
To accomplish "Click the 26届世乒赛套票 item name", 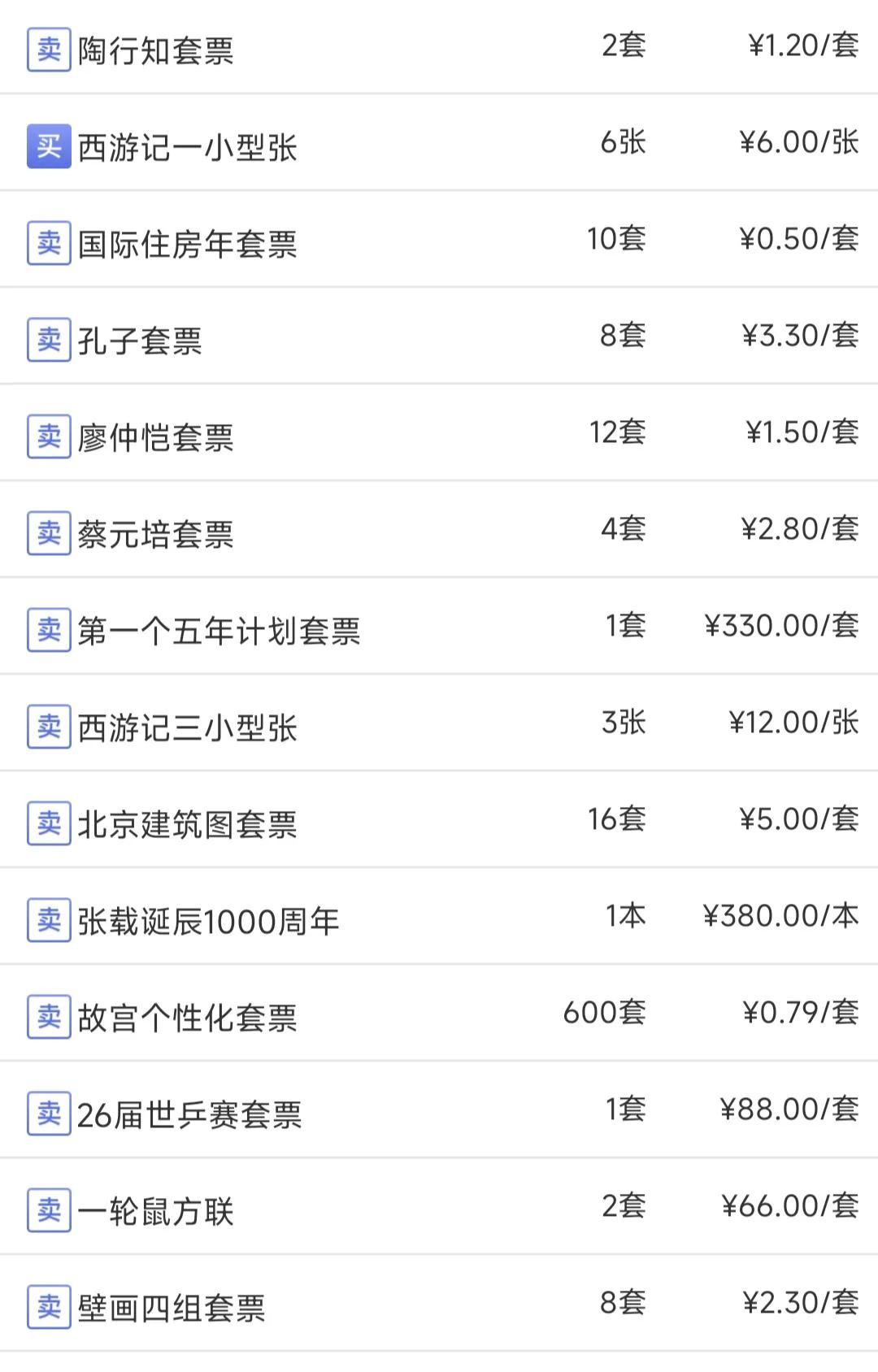I will coord(189,1114).
